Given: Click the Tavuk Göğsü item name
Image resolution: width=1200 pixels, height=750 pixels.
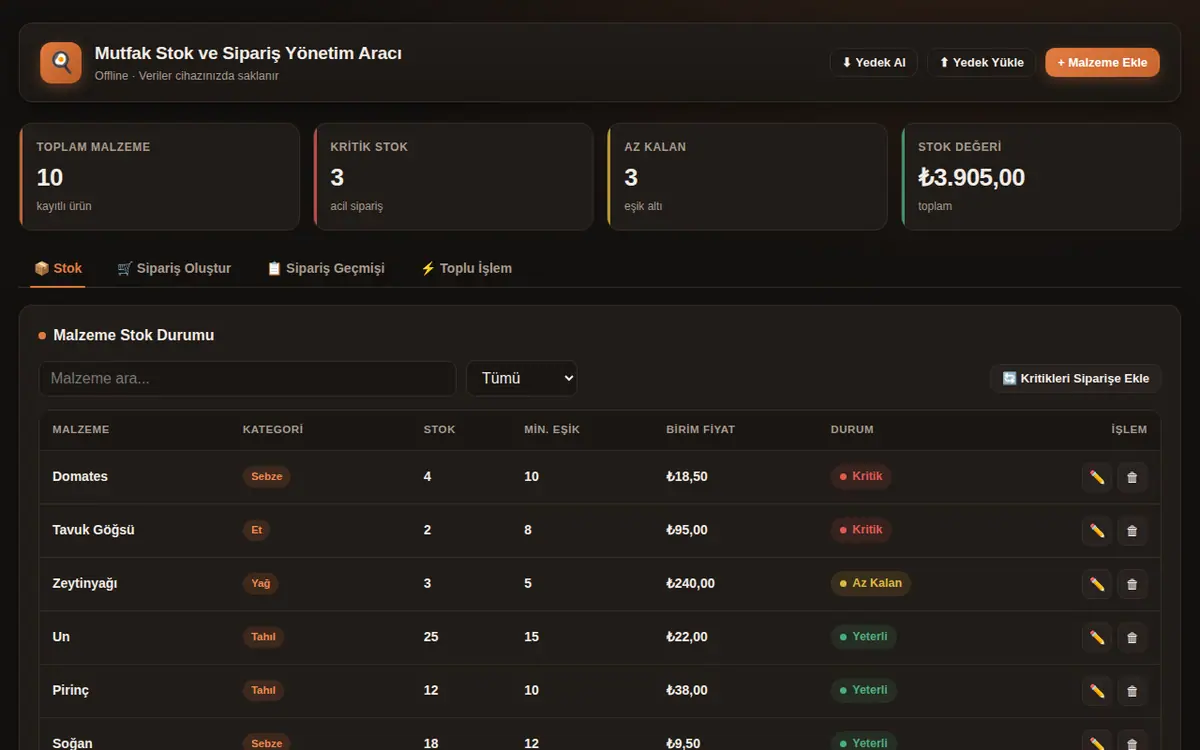Looking at the screenshot, I should tap(93, 530).
